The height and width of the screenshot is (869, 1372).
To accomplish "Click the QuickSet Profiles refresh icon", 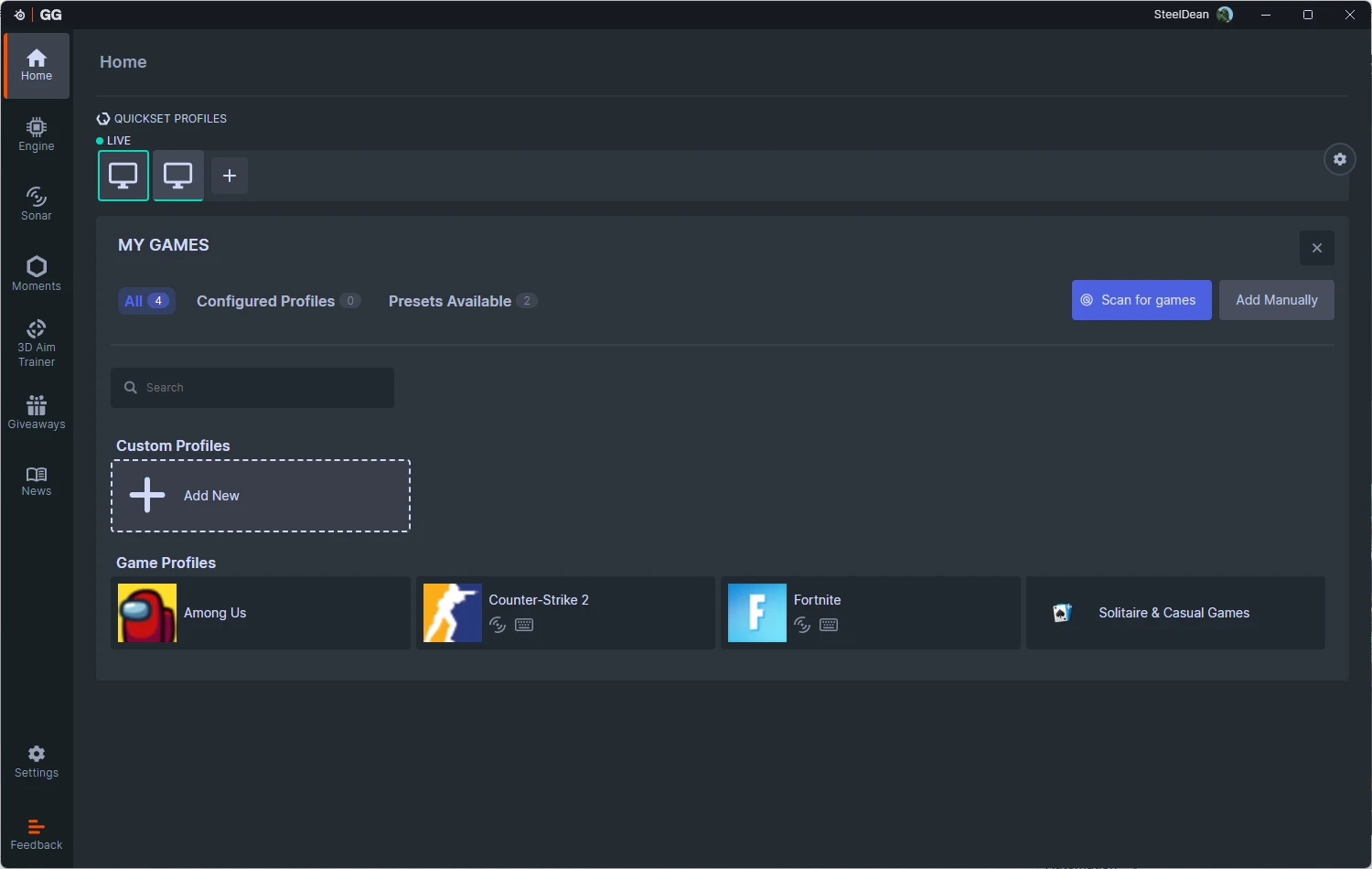I will pyautogui.click(x=103, y=119).
